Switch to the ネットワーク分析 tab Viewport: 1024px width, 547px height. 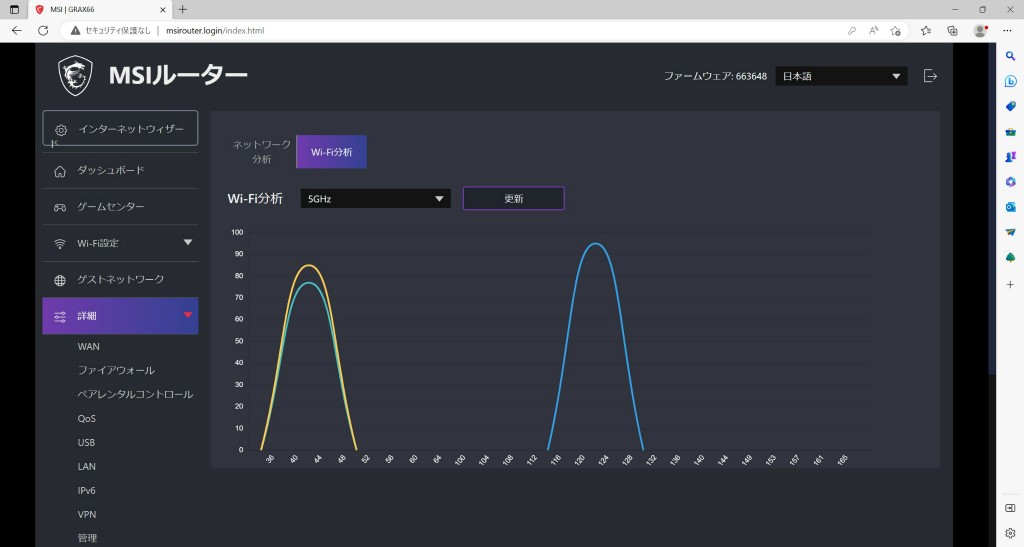point(253,152)
